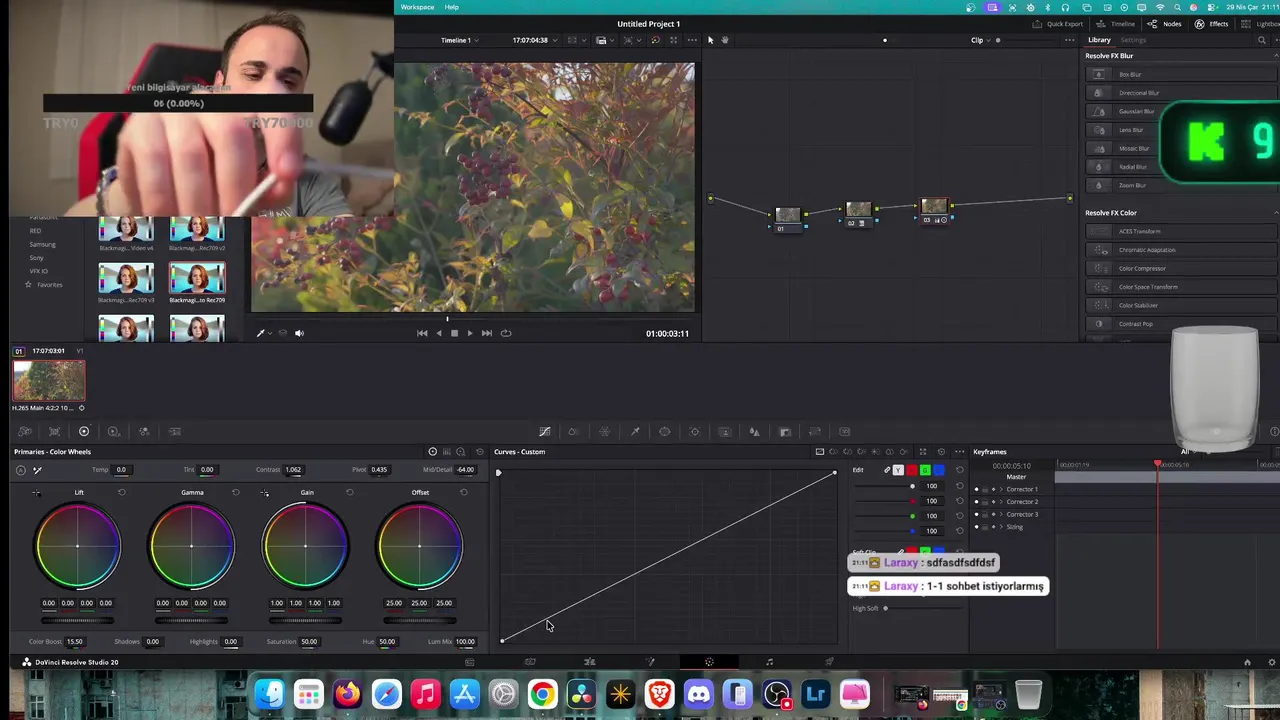The width and height of the screenshot is (1280, 720).
Task: Open the 17:07:04:38 timecode dropdown
Action: (x=533, y=40)
